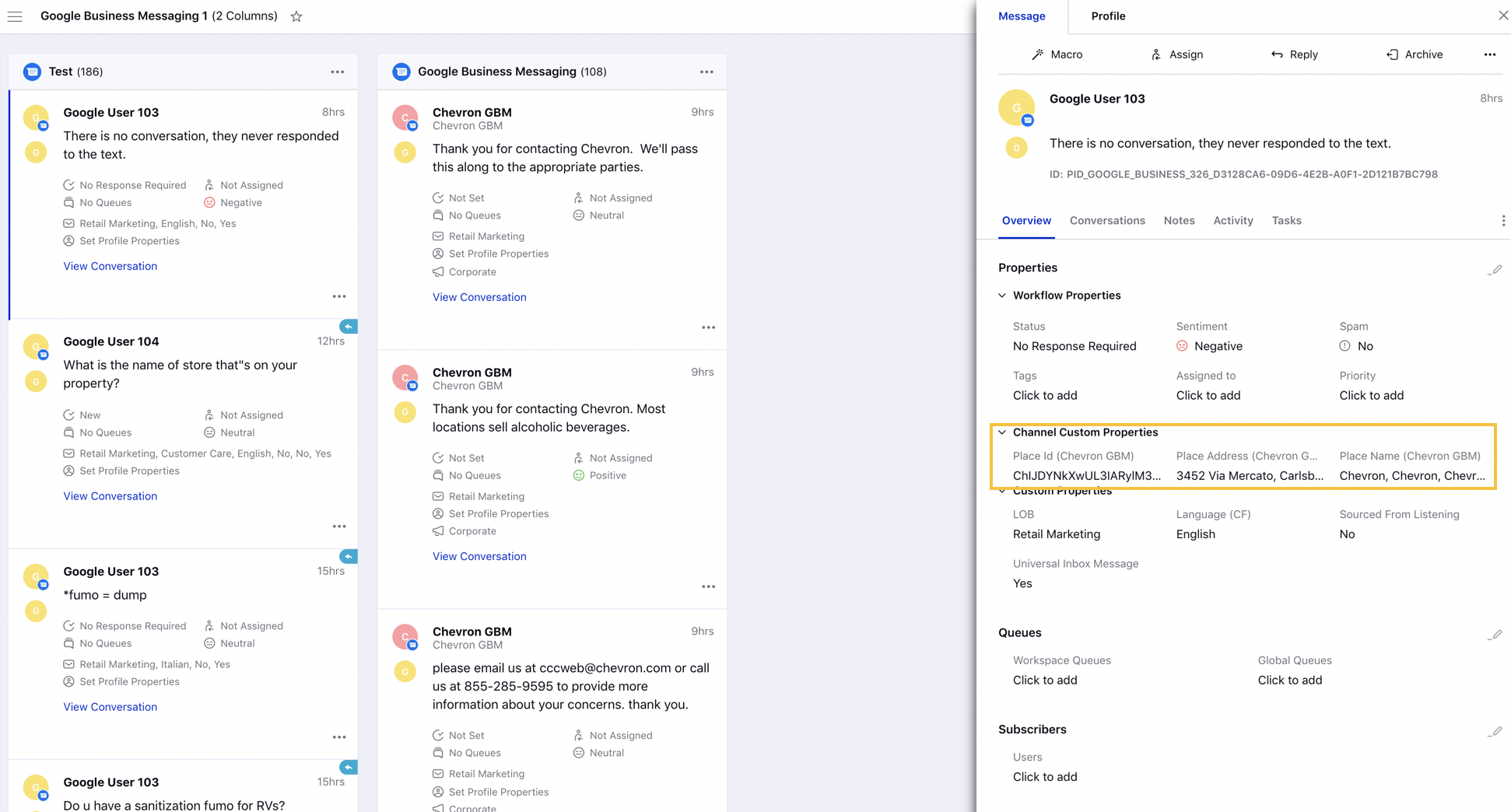The image size is (1511, 812).
Task: Click the Archive icon in message panel
Action: 1392,54
